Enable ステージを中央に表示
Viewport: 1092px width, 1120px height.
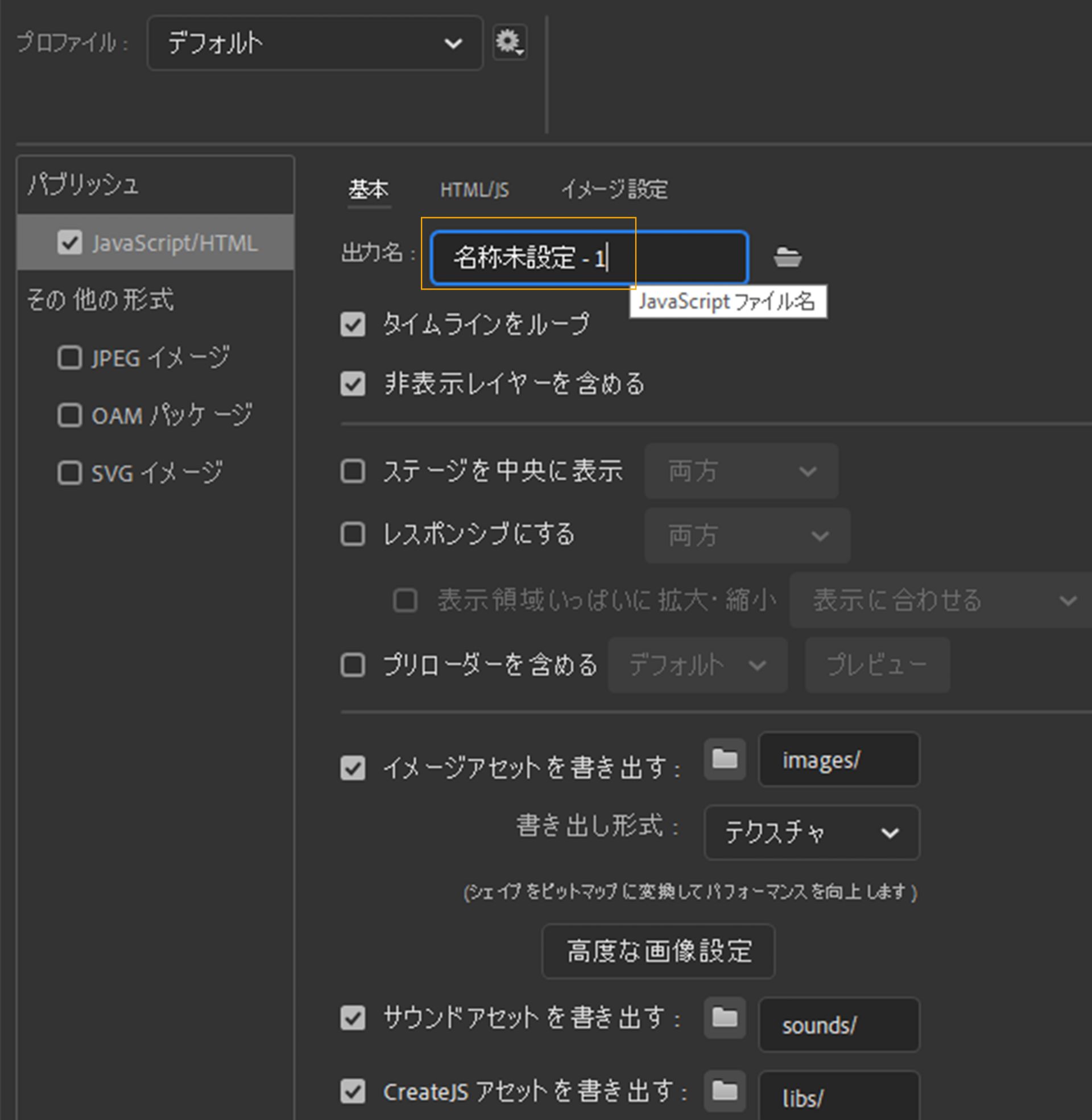[353, 470]
